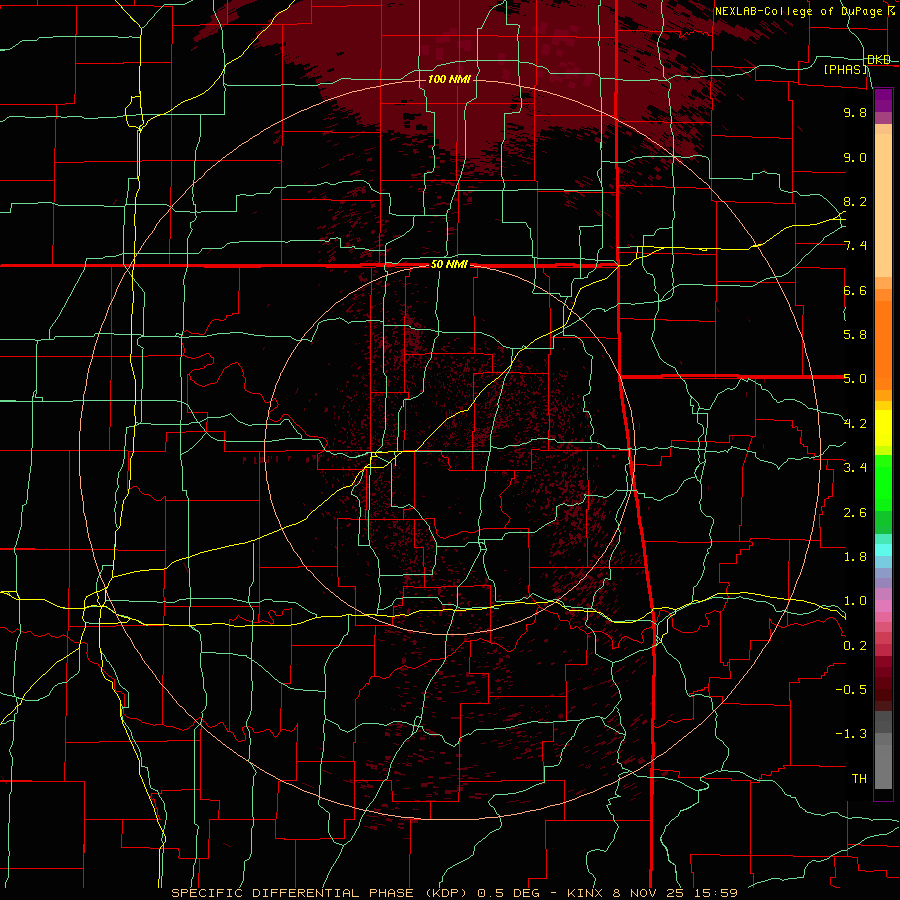Image resolution: width=900 pixels, height=900 pixels.
Task: Click the orange swatch in the color bar
Action: point(883,345)
